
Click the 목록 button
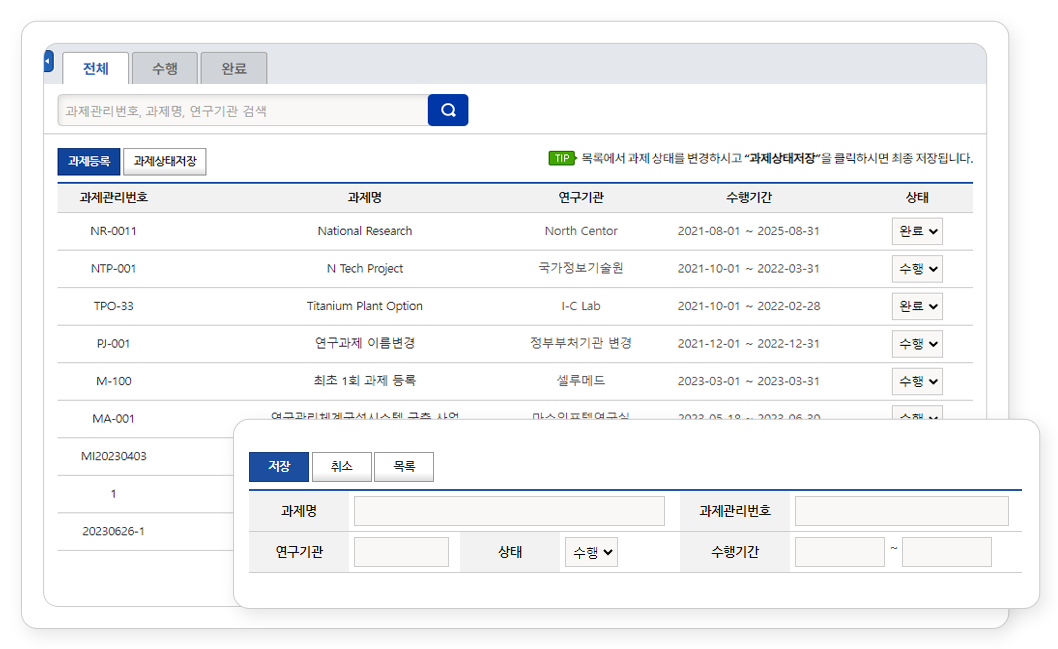(x=404, y=467)
